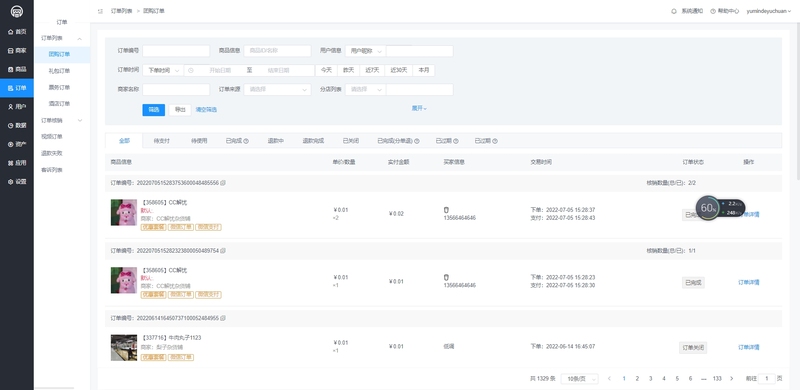
Task: Open 设置 settings in the dark sidebar
Action: [17, 182]
